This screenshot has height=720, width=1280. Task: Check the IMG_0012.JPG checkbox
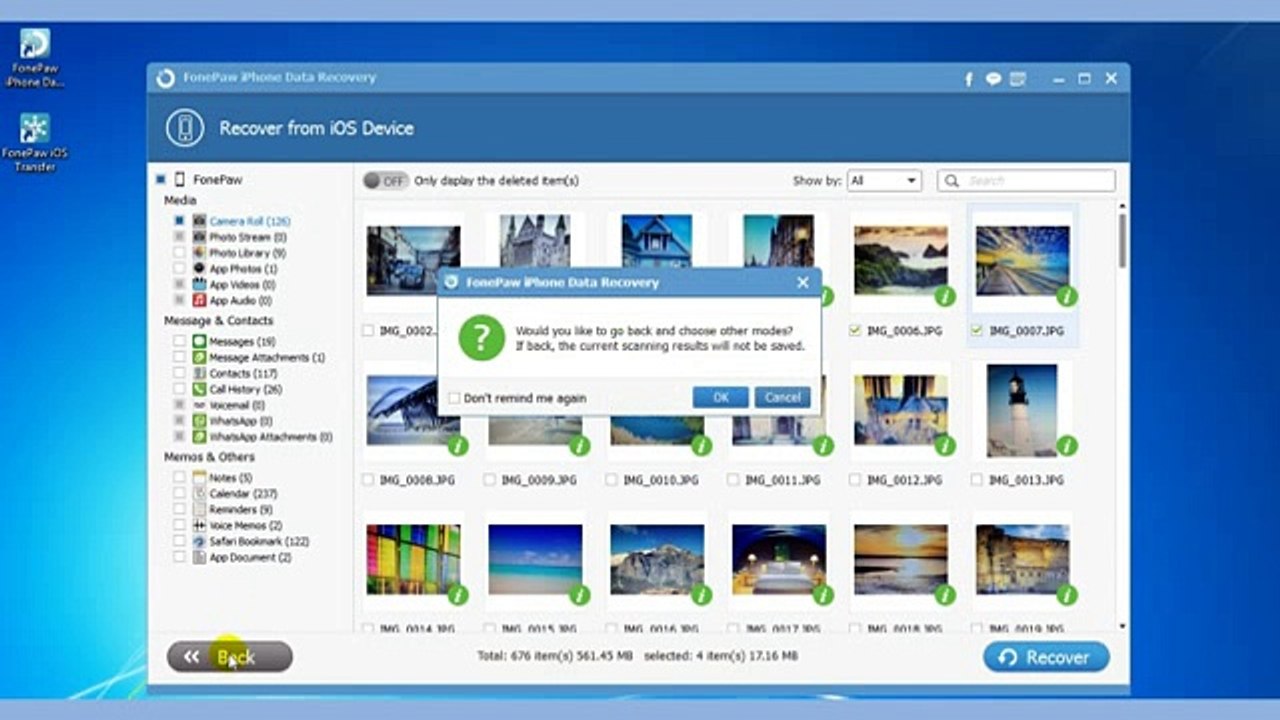click(856, 480)
